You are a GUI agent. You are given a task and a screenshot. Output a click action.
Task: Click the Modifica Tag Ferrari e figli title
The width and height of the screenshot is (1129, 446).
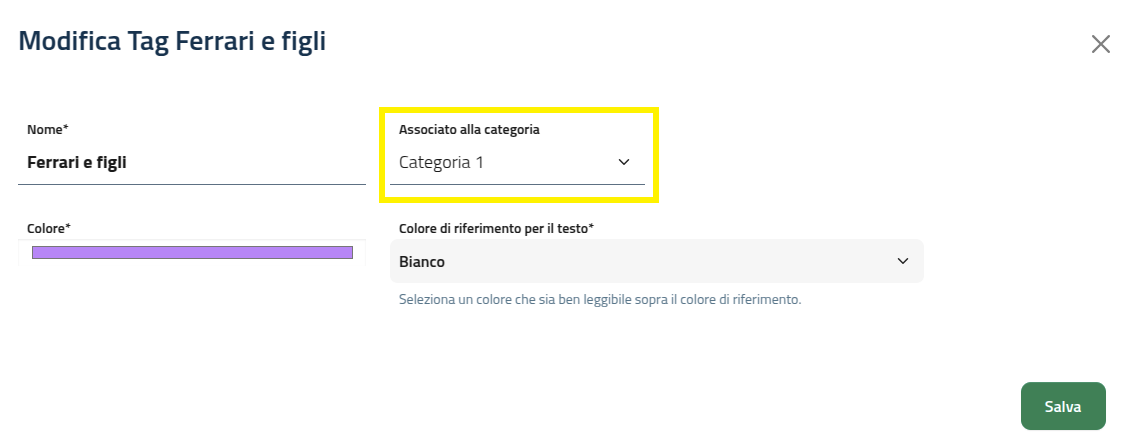coord(172,41)
